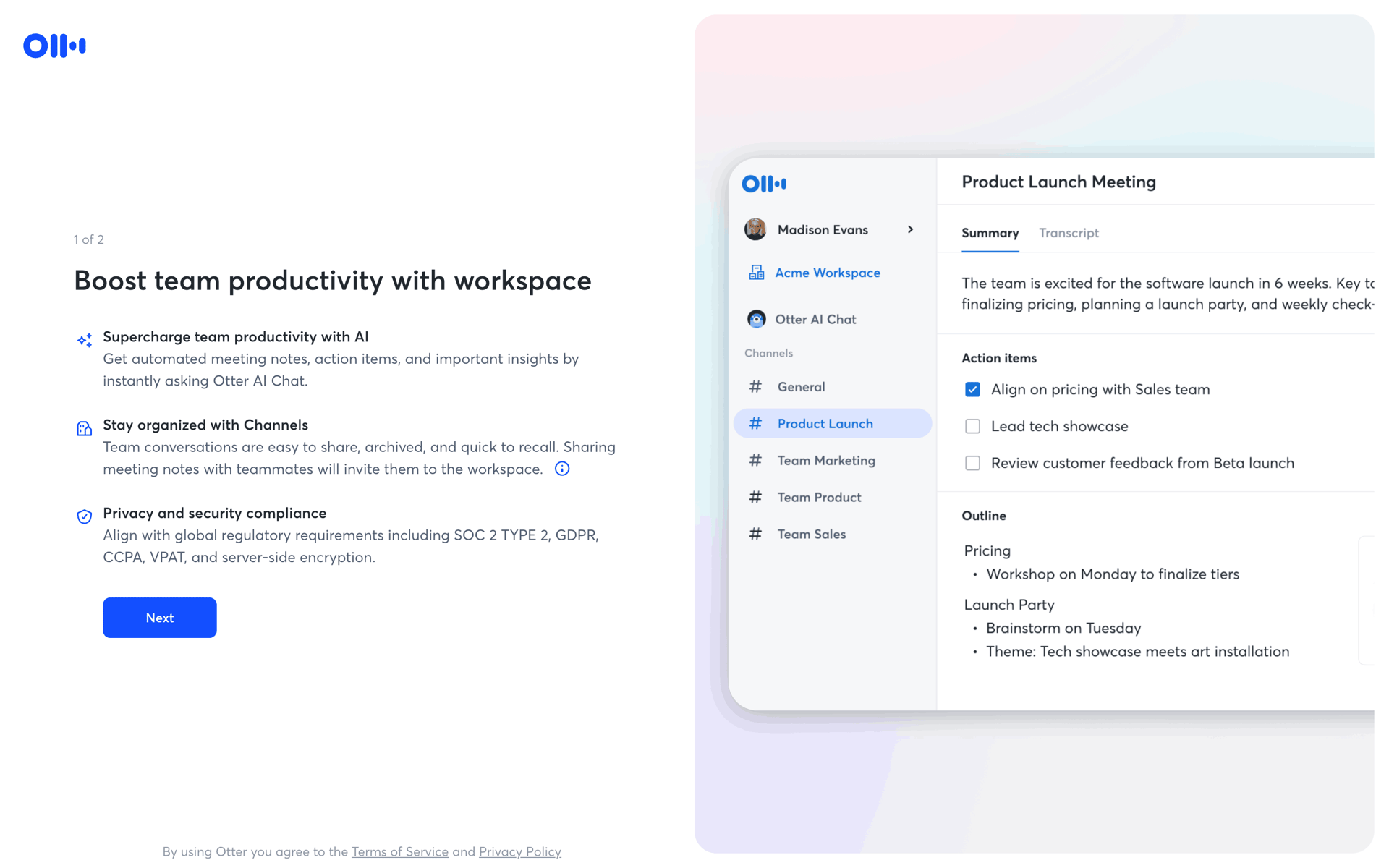Check Review customer feedback from Beta launch
Screen dimensions: 1389x868
[973, 464]
